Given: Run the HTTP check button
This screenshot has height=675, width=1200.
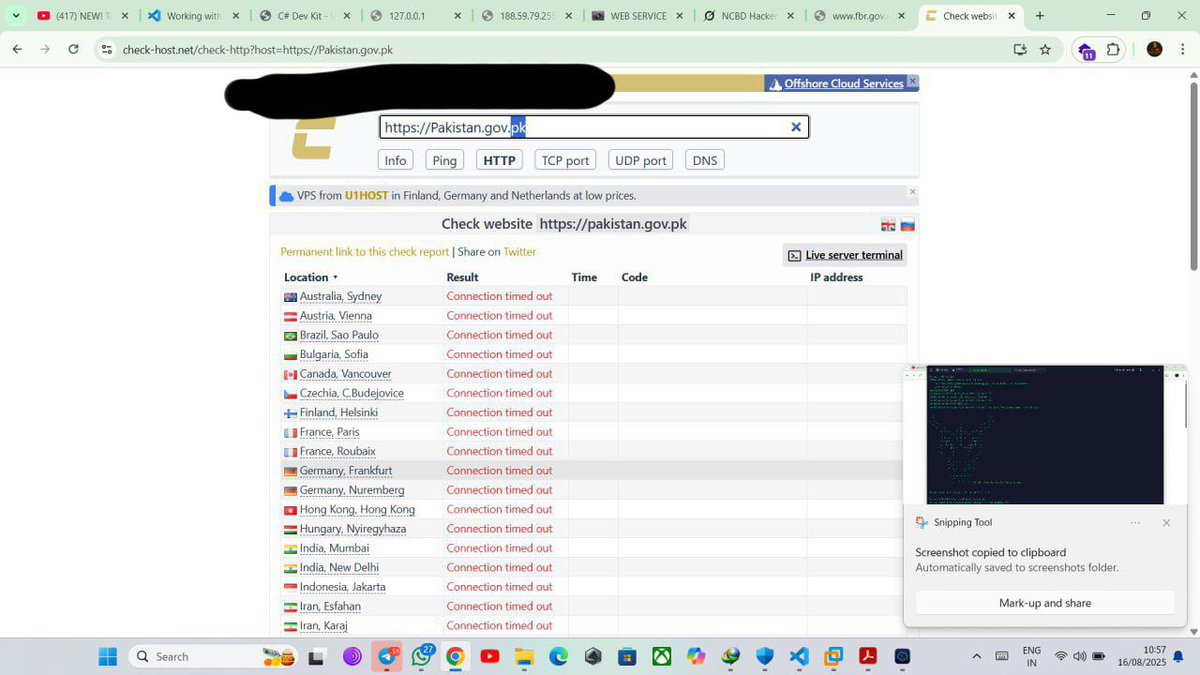Looking at the screenshot, I should (499, 160).
